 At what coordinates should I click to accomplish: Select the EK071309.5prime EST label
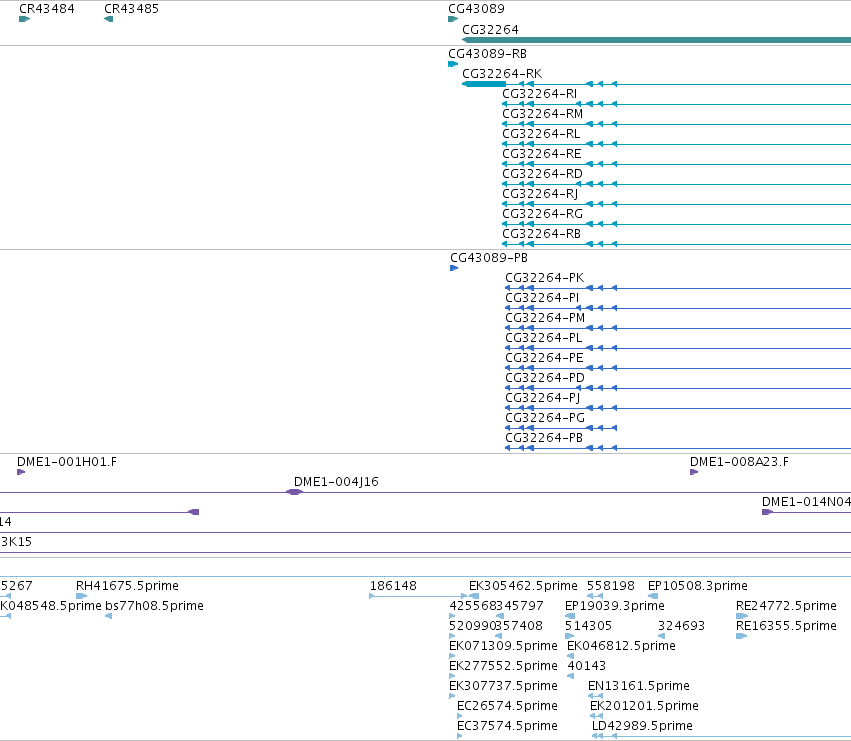[x=503, y=646]
